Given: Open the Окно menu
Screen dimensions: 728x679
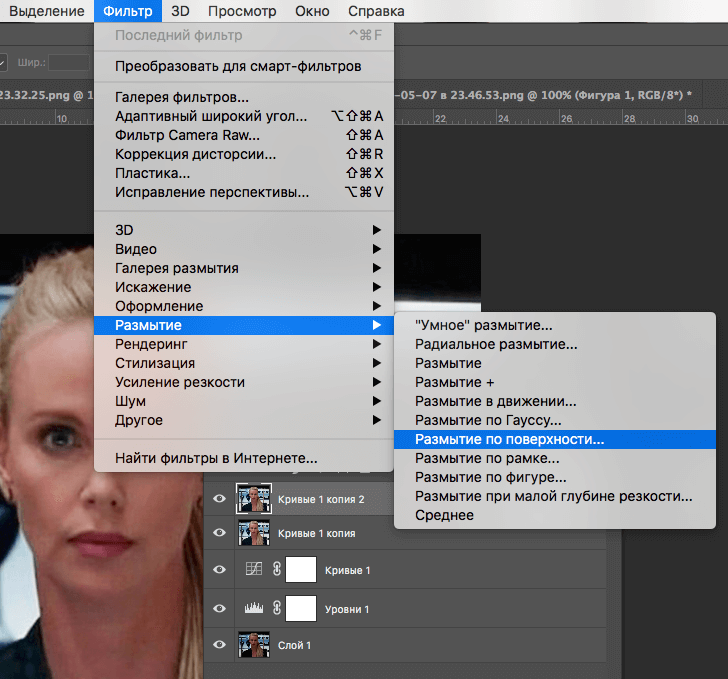Looking at the screenshot, I should [x=312, y=11].
